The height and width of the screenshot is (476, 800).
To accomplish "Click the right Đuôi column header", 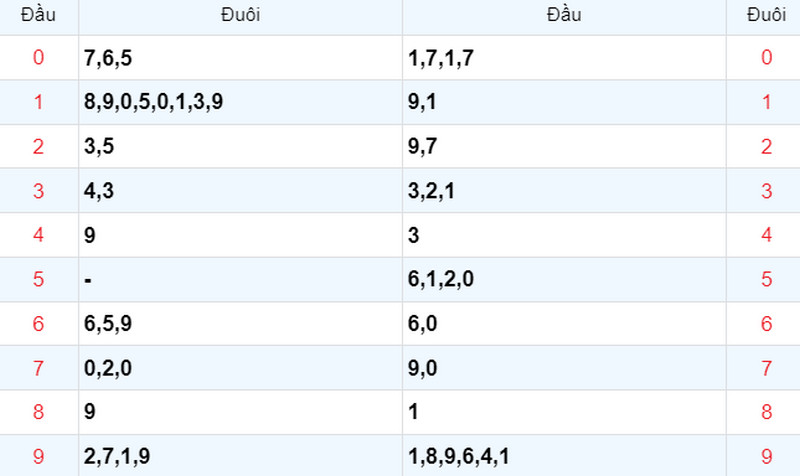I will (x=766, y=15).
